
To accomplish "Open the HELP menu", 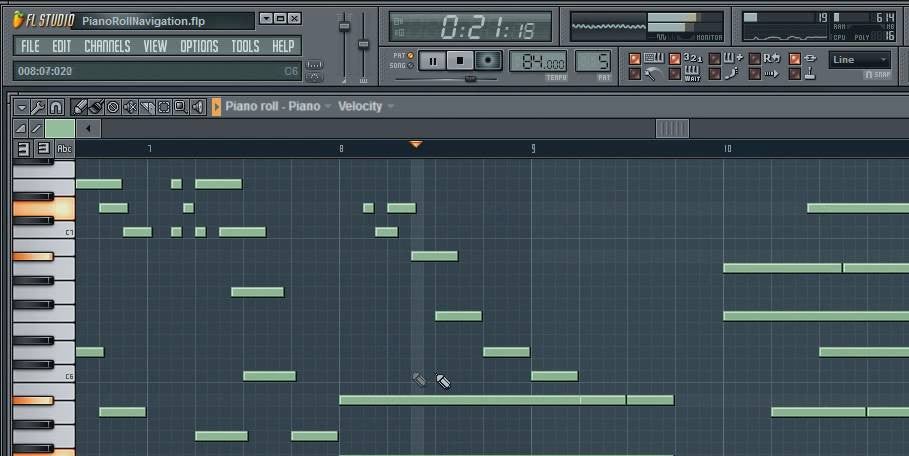I will (283, 46).
